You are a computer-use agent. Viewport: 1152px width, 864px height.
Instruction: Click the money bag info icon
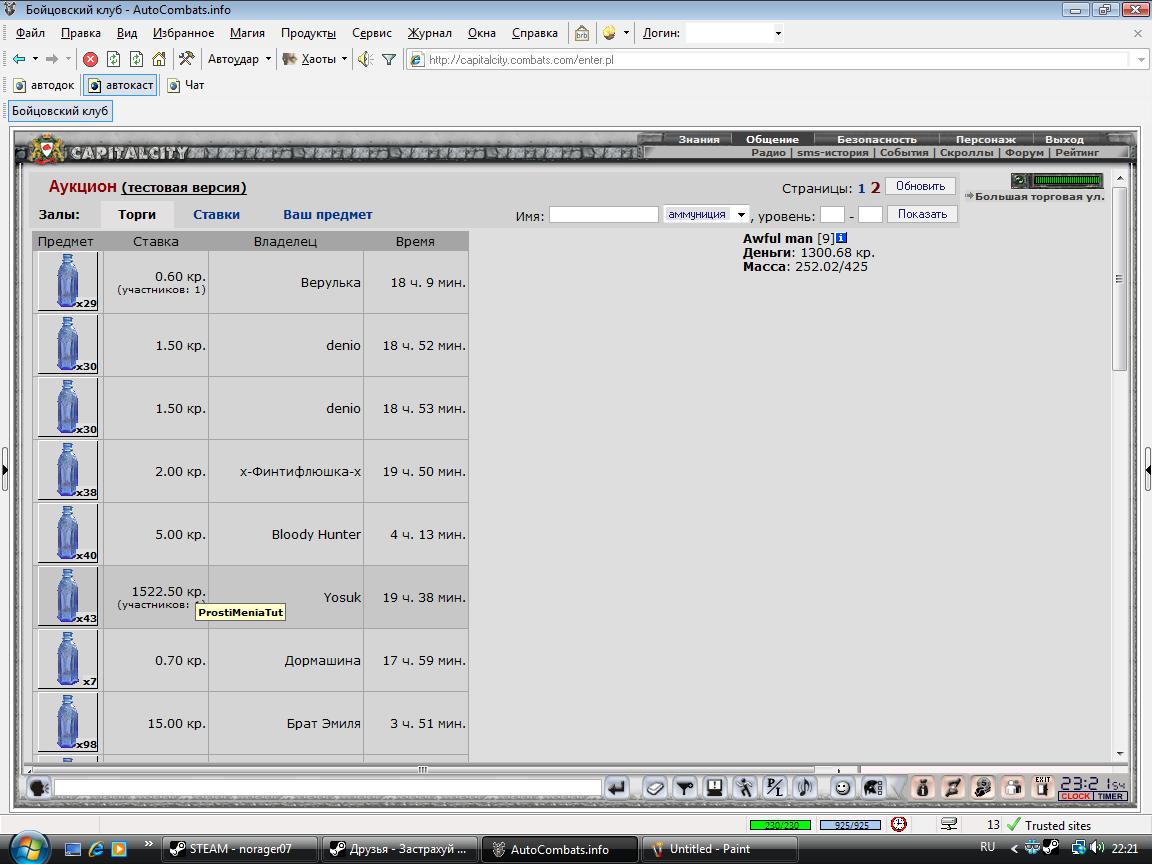point(922,788)
